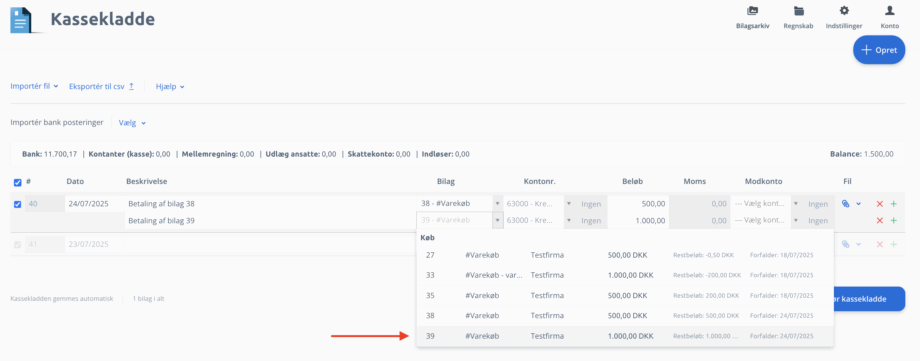Select purchase 39 #Varekøb from the list
The image size is (920, 361).
(x=625, y=336)
